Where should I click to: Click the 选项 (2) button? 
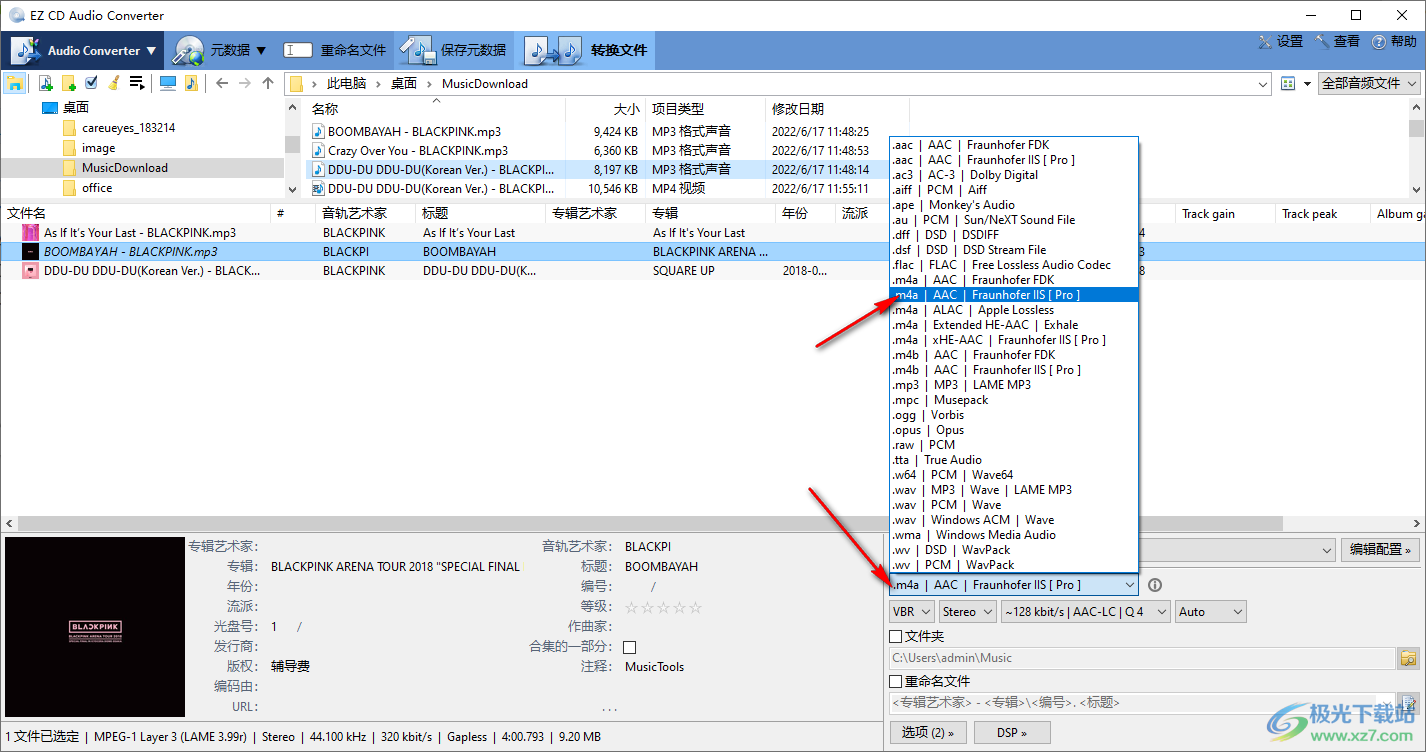pyautogui.click(x=927, y=732)
